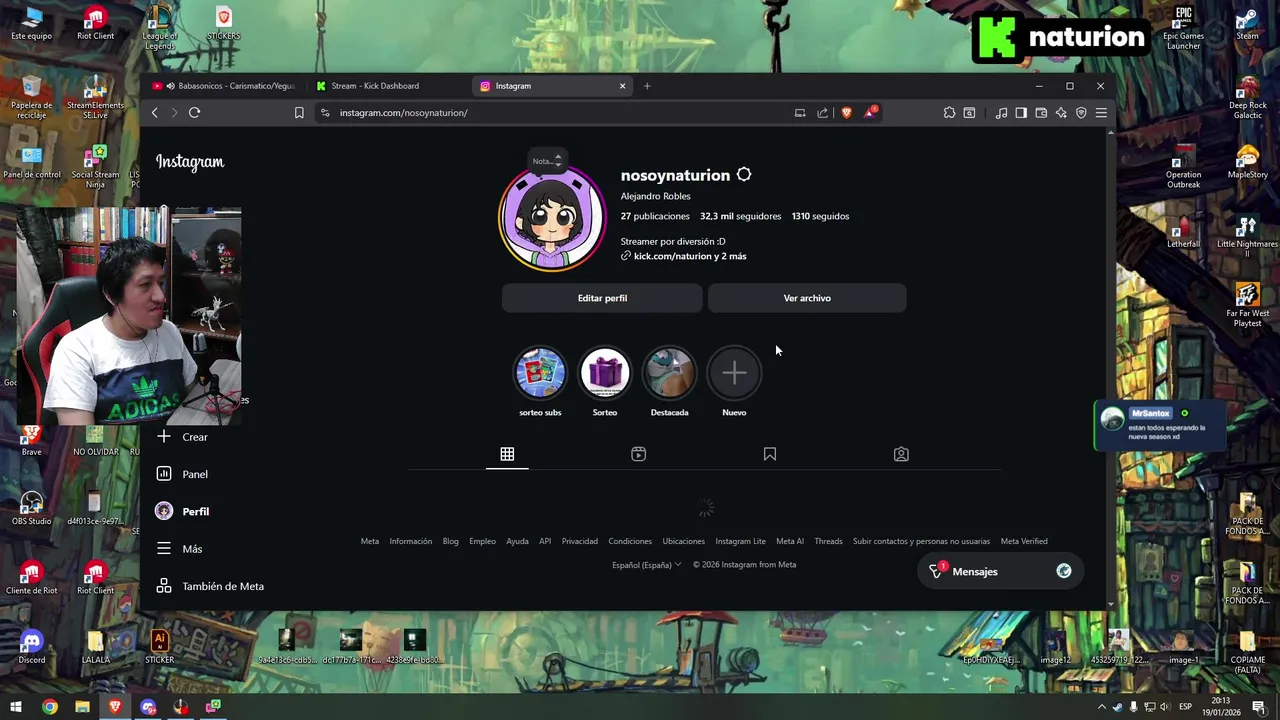
Task: Click the Threads footer link
Action: tap(828, 541)
